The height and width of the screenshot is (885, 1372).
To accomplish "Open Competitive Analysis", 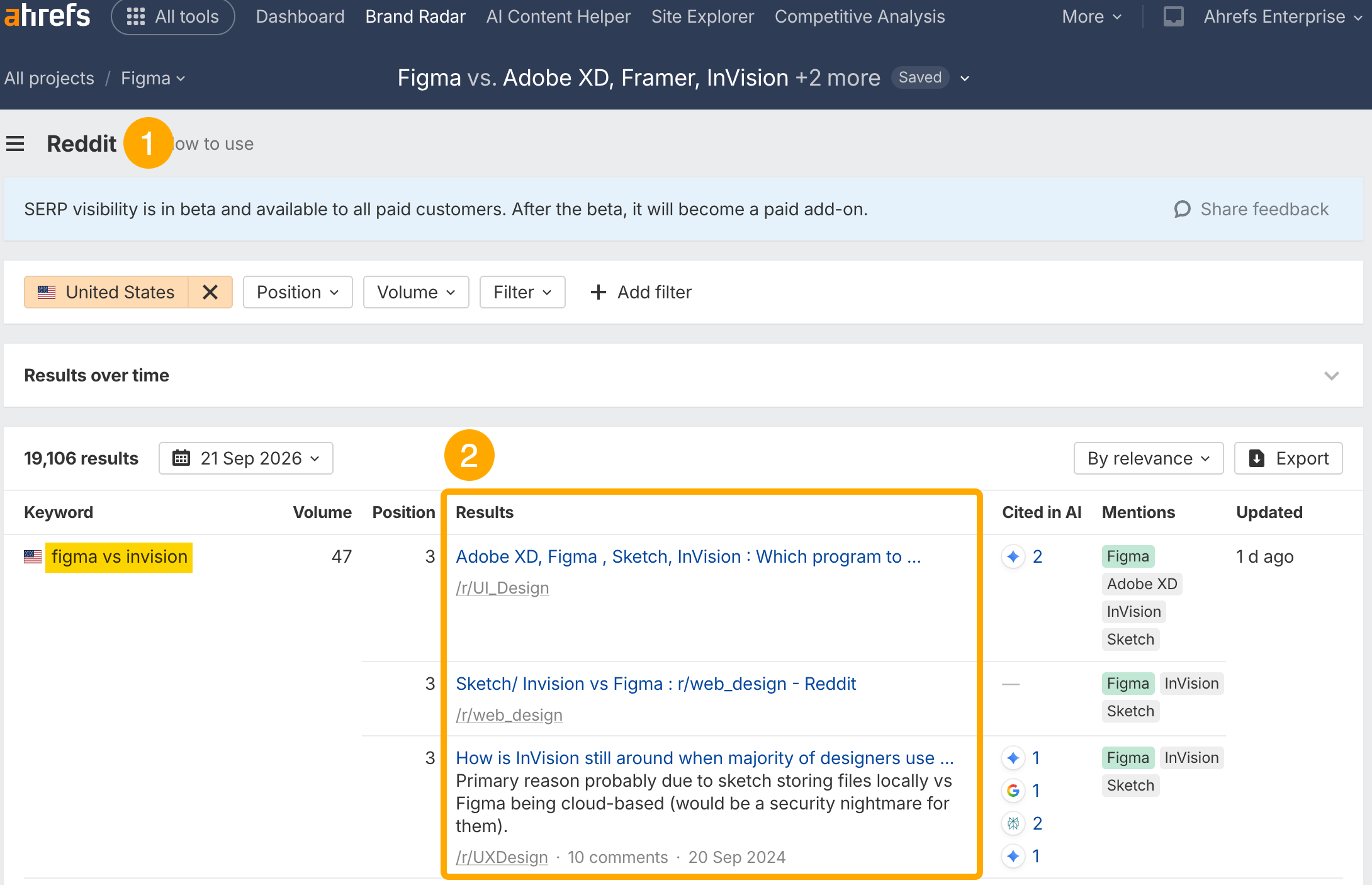I will (860, 16).
